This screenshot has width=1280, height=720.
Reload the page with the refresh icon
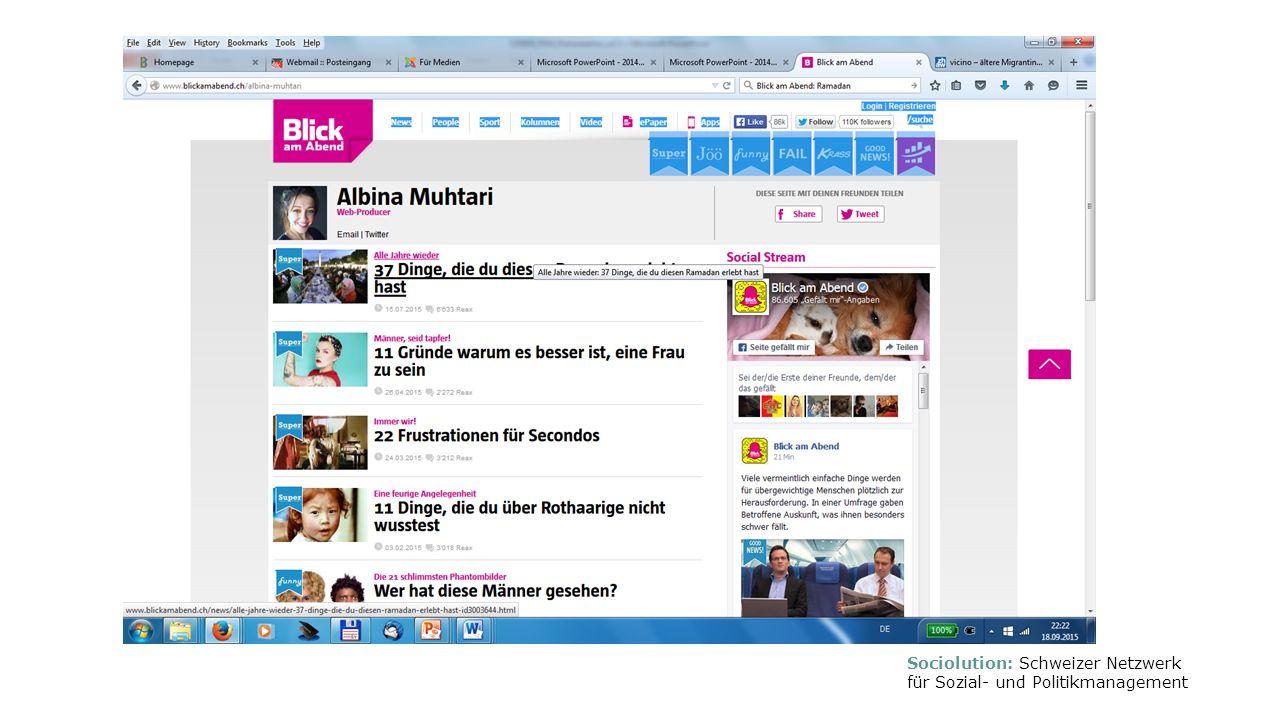[727, 86]
